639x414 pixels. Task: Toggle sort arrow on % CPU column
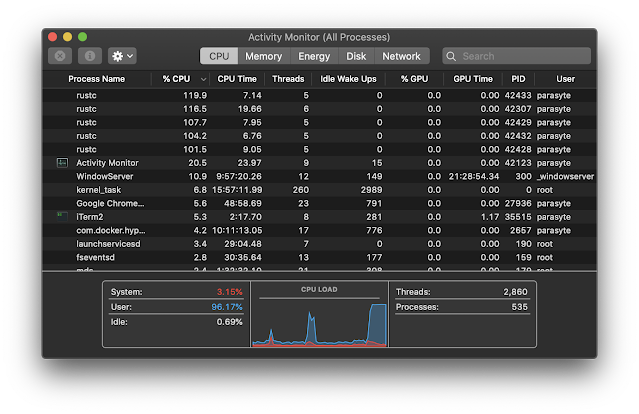(203, 79)
